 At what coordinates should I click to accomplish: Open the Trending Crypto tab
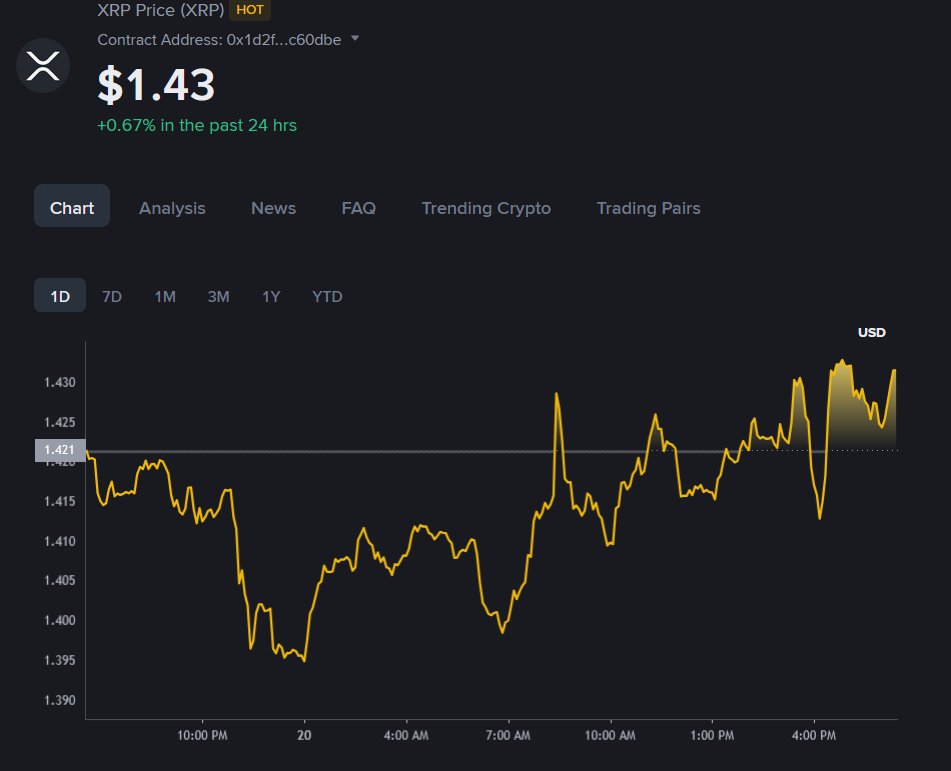[x=486, y=208]
